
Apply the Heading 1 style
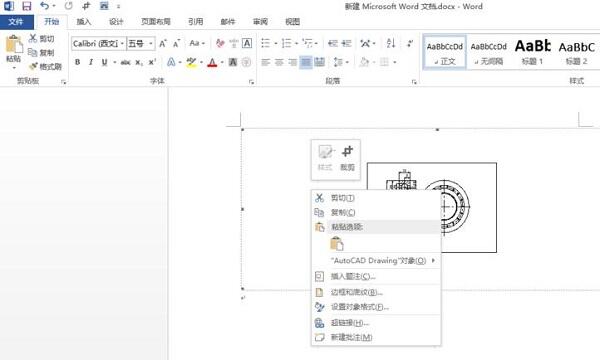click(532, 52)
